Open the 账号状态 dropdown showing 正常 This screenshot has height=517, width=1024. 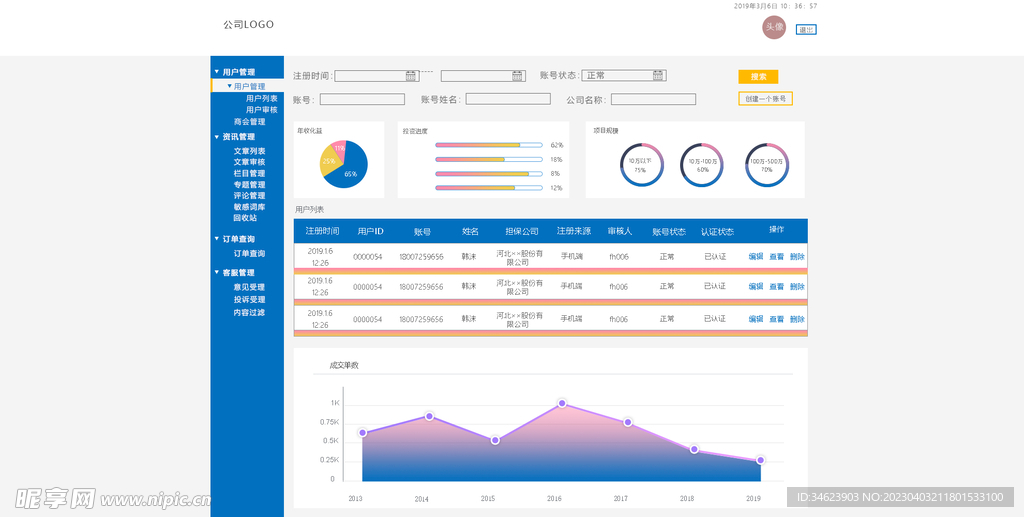click(624, 75)
